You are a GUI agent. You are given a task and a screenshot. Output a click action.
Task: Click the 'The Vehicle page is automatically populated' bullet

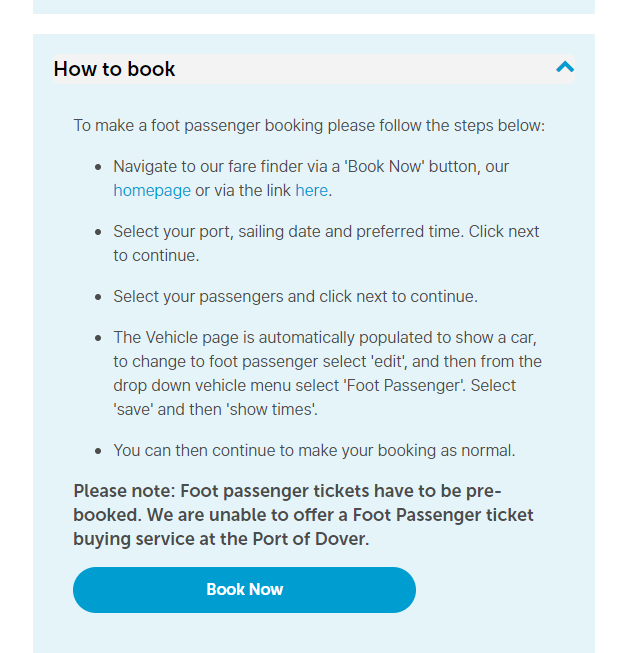[327, 374]
